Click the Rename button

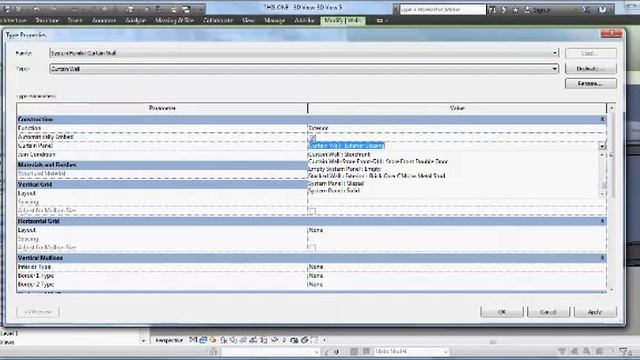591,84
